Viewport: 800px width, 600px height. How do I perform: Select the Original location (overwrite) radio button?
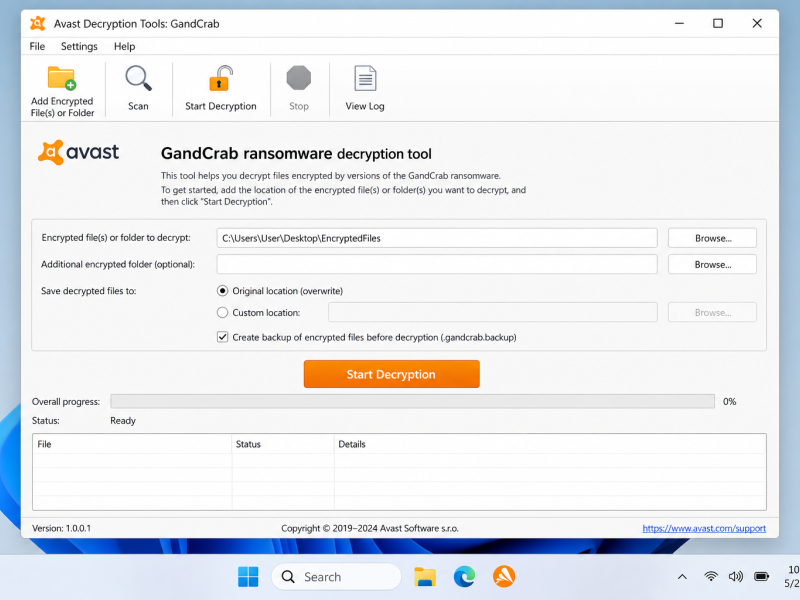222,291
